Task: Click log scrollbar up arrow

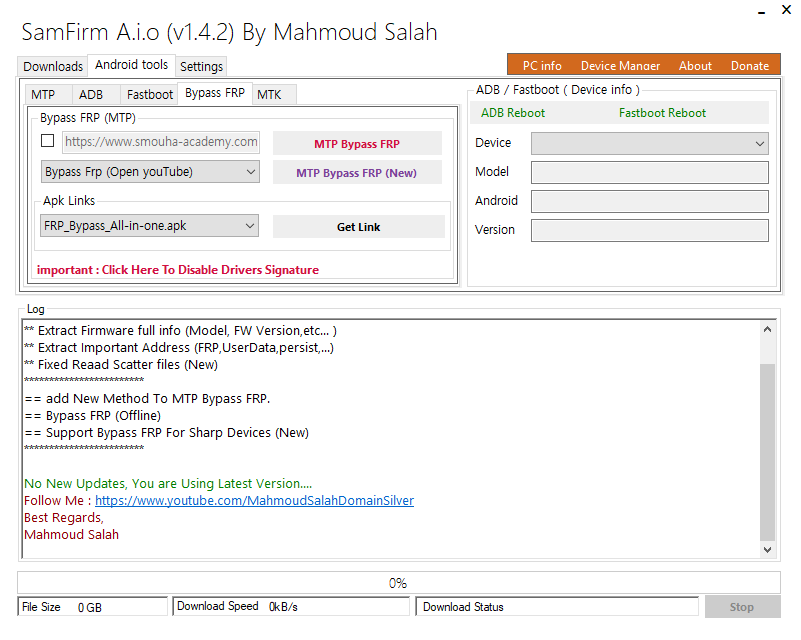Action: 767,329
